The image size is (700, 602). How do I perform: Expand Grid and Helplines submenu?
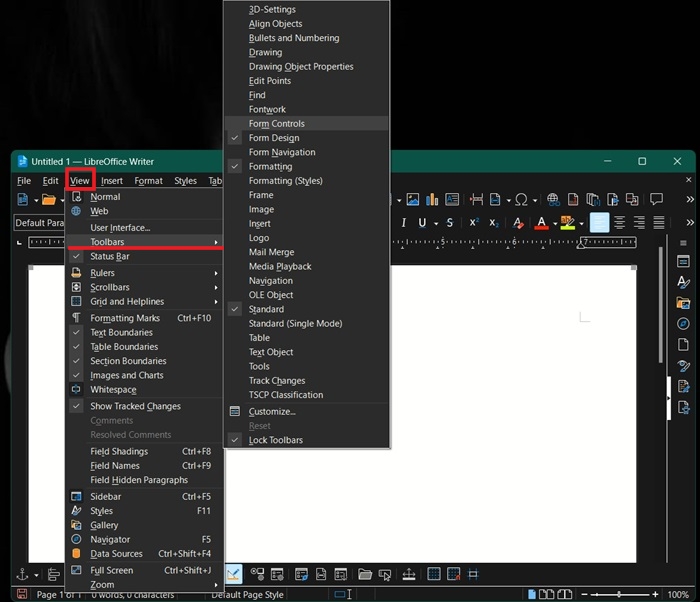click(145, 301)
